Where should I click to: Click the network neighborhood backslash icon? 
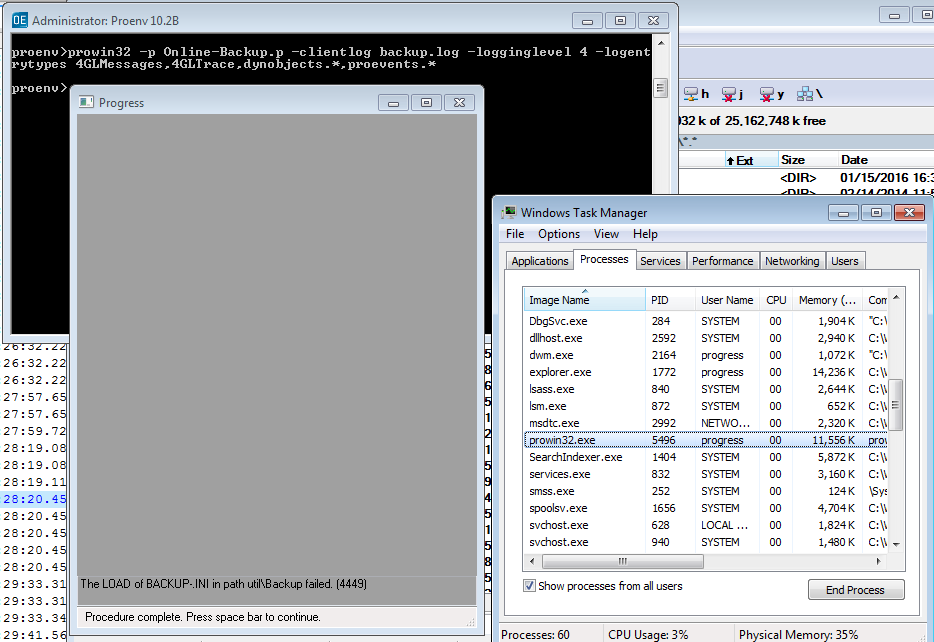tap(805, 94)
